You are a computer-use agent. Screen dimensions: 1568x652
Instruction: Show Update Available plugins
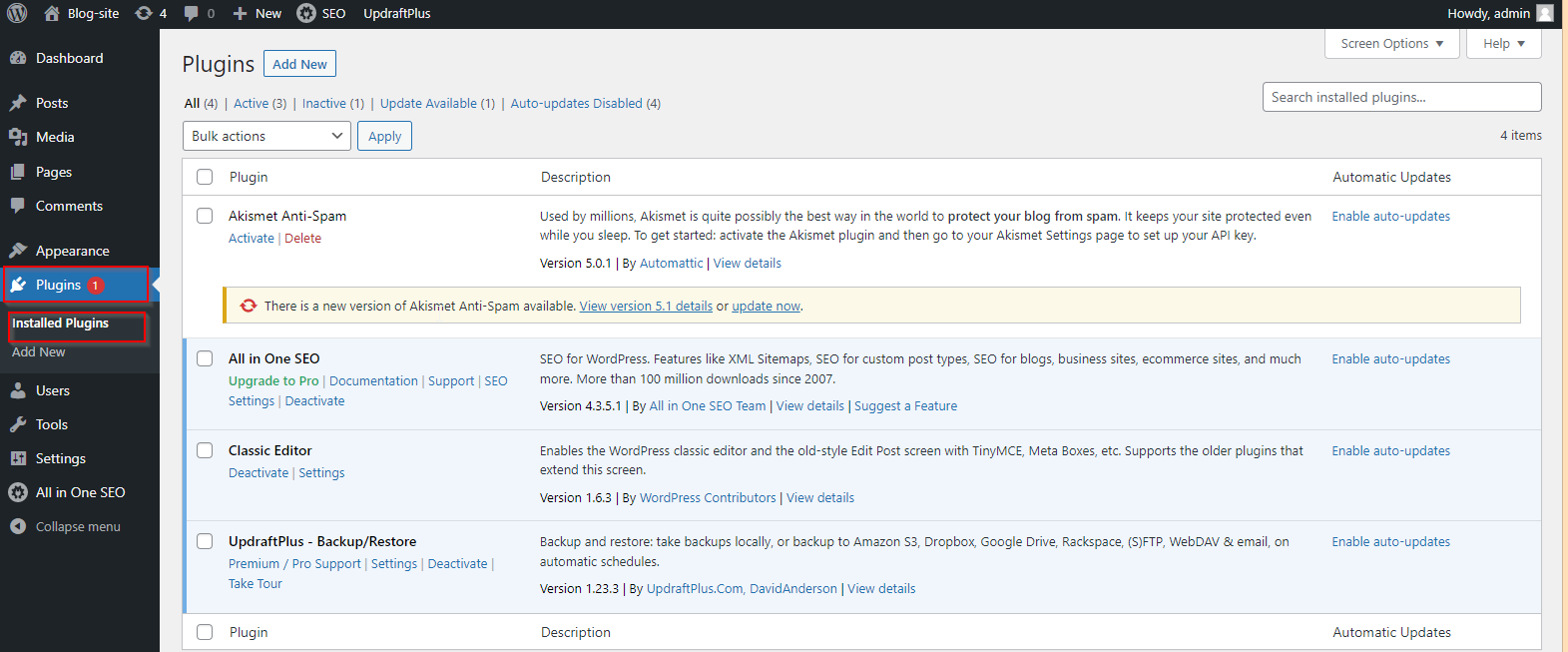(437, 103)
